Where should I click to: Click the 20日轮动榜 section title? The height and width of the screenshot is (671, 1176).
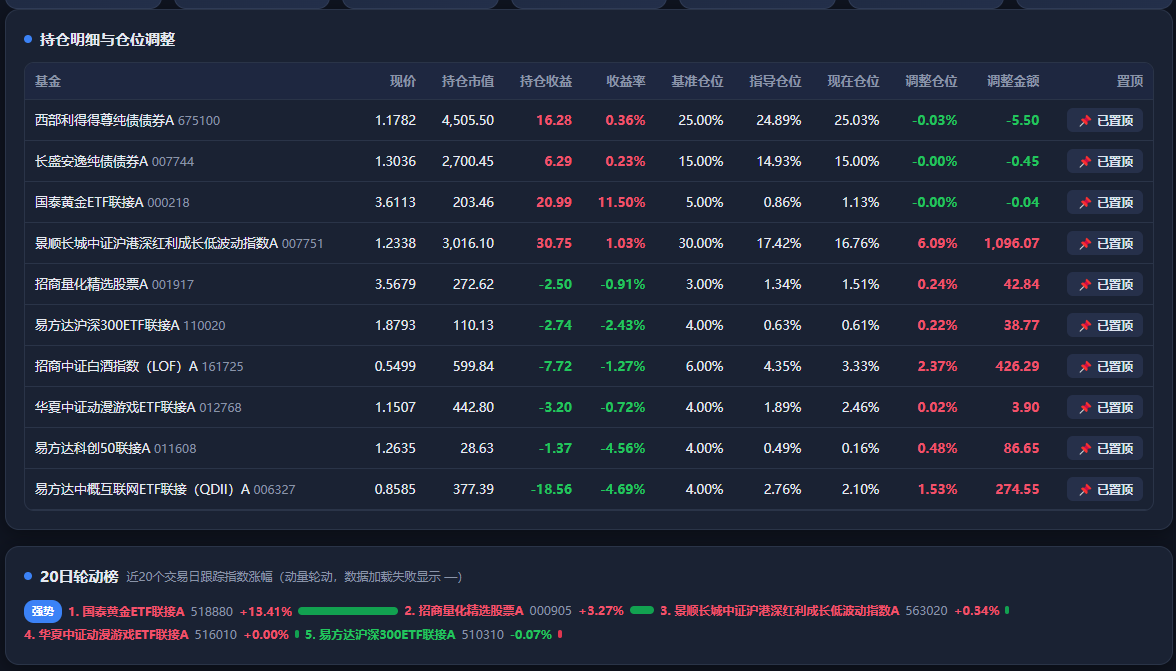80,577
